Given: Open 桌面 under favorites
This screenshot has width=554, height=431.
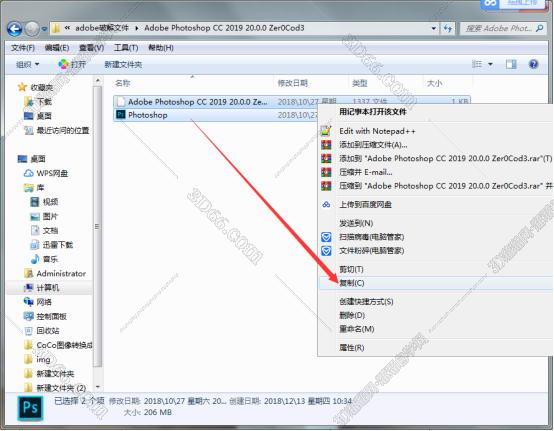Looking at the screenshot, I should tap(38, 116).
